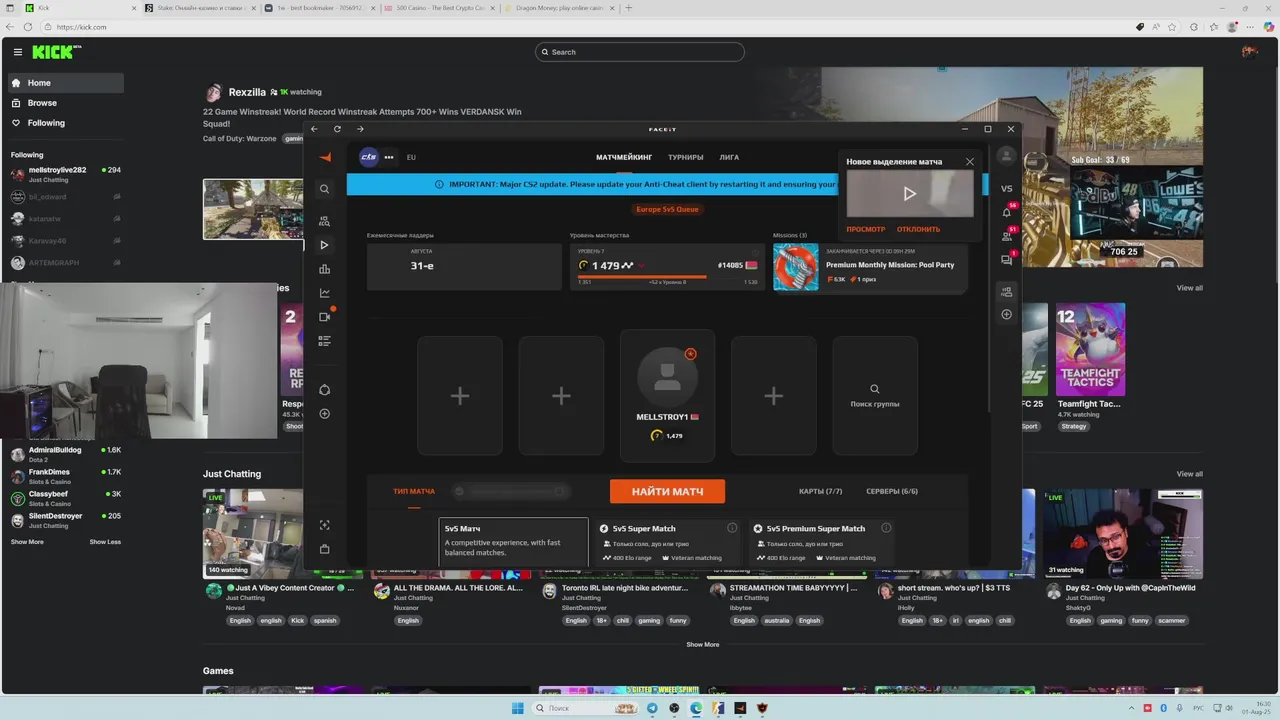Open the Kick hamburger menu
Screen dimensions: 1280x720
(x=18, y=52)
